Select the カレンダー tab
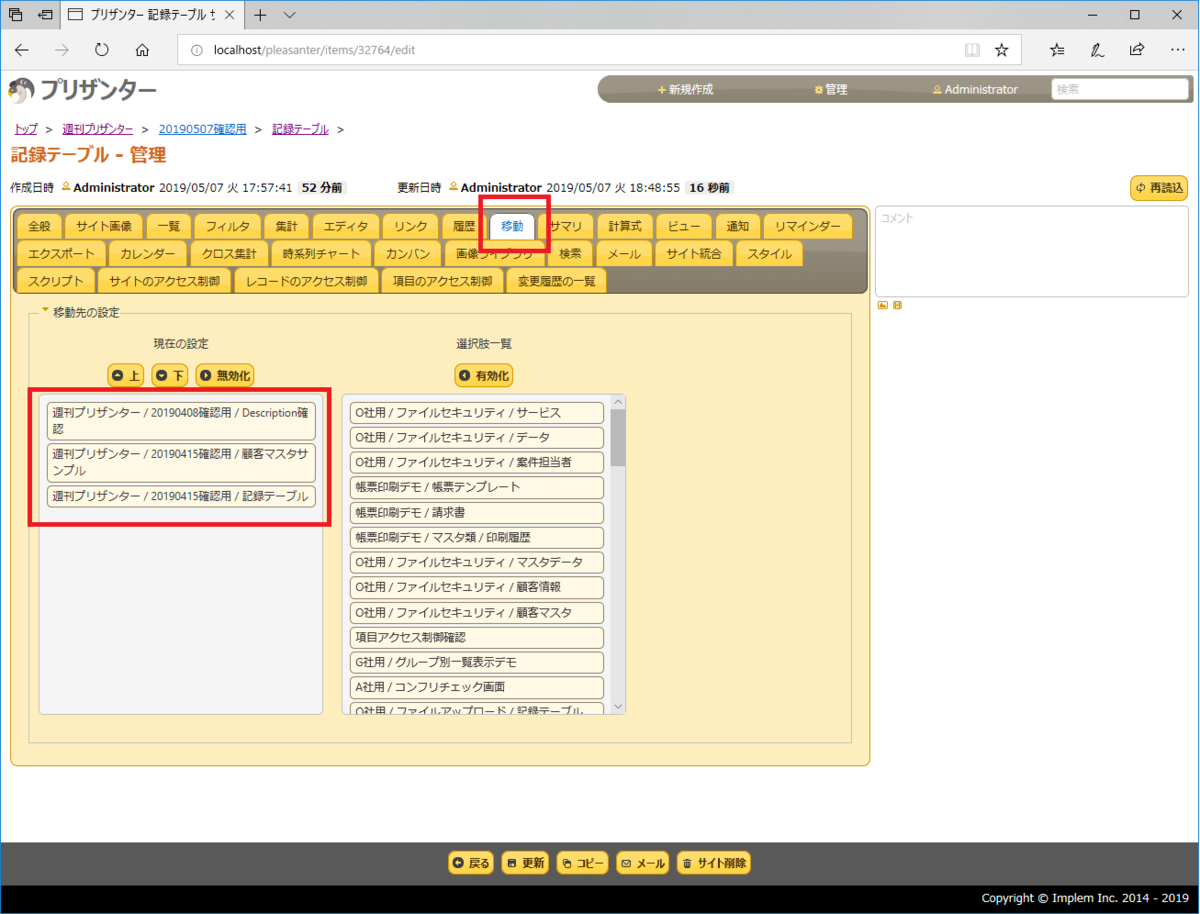 point(146,253)
